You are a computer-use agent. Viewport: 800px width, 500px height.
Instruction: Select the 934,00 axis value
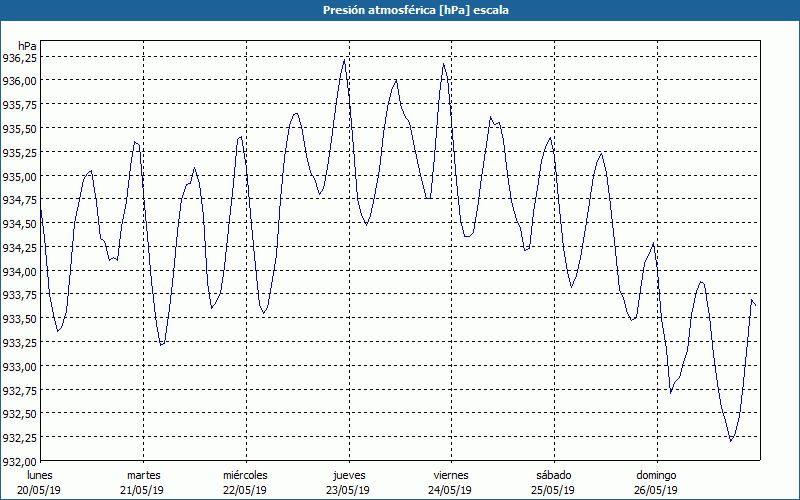pos(20,271)
